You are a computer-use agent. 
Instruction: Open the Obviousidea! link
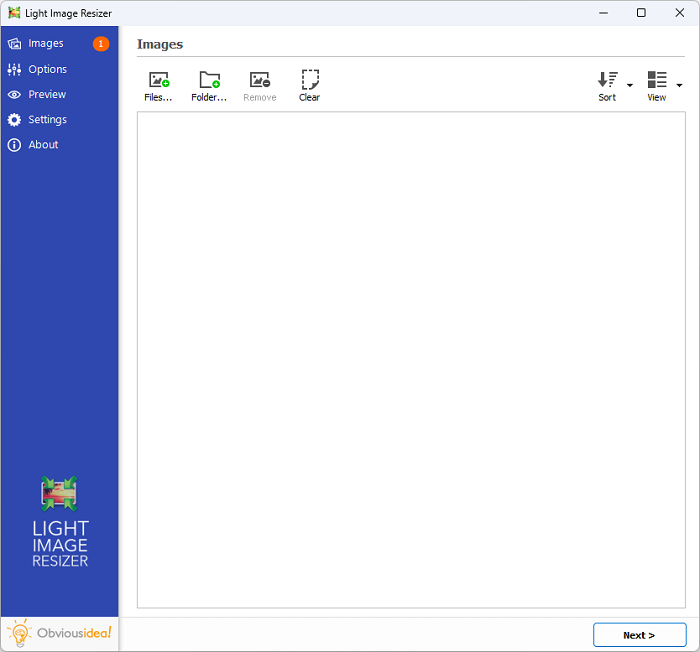(59, 633)
